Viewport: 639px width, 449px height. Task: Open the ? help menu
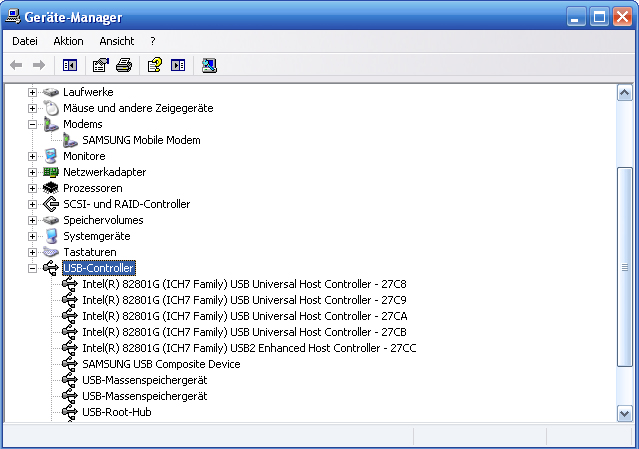(x=153, y=41)
